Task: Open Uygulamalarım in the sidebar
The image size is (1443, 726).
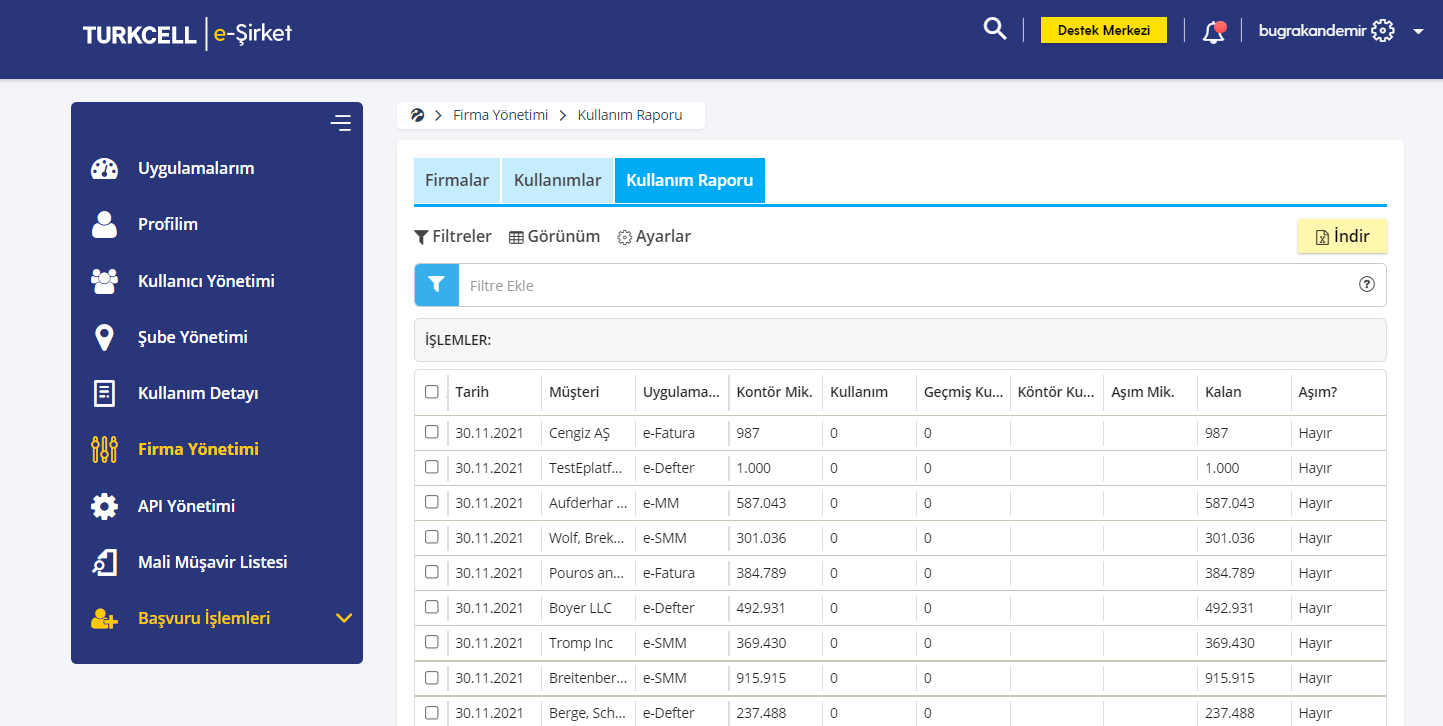Action: pos(196,168)
